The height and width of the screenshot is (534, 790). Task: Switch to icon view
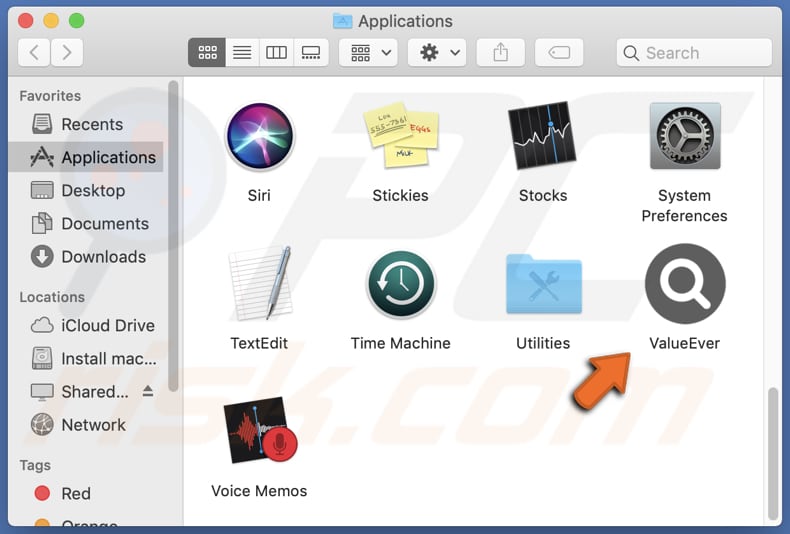[207, 52]
